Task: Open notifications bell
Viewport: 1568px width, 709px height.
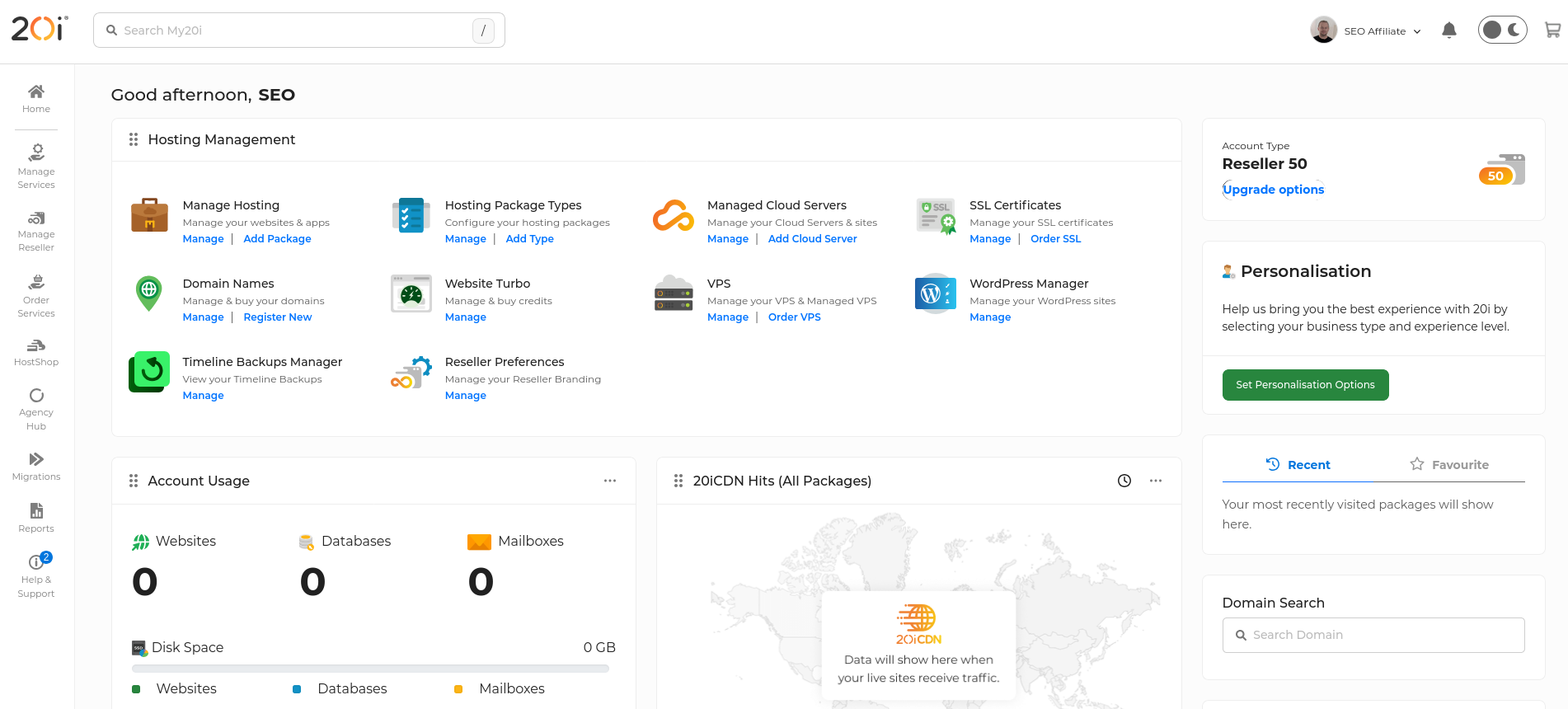Action: [x=1449, y=31]
